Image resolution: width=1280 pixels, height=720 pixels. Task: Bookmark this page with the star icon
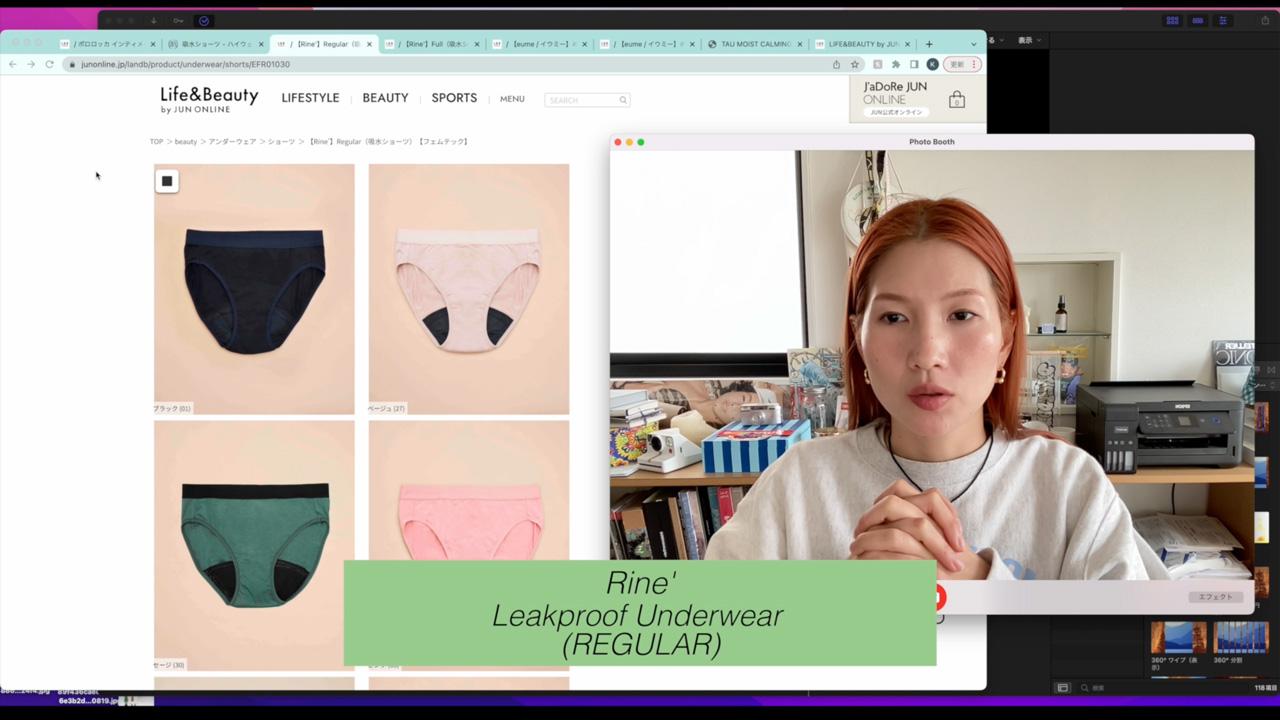[855, 64]
